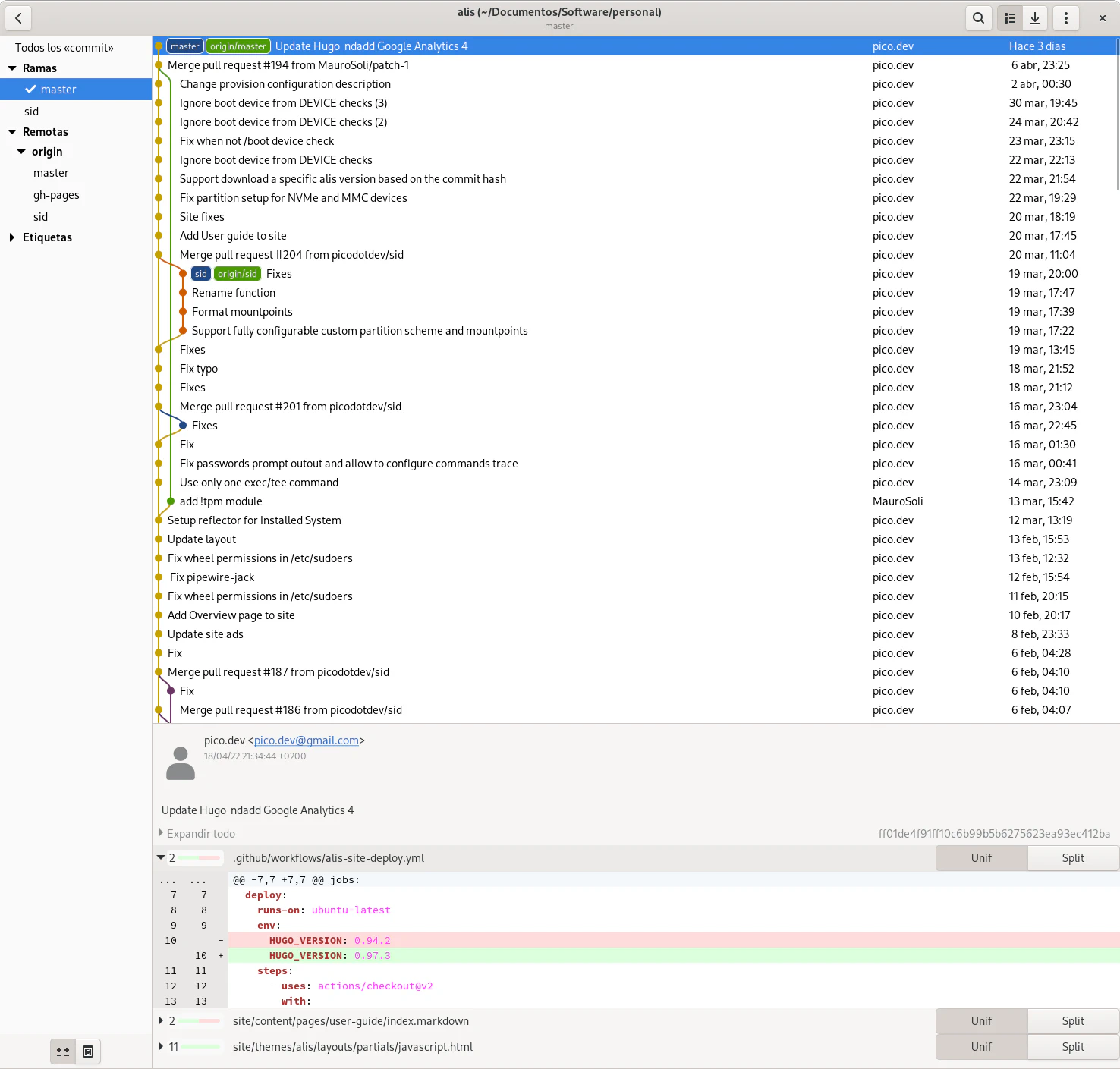Select gh-pages remote branch
Image resolution: width=1120 pixels, height=1069 pixels.
(x=56, y=195)
